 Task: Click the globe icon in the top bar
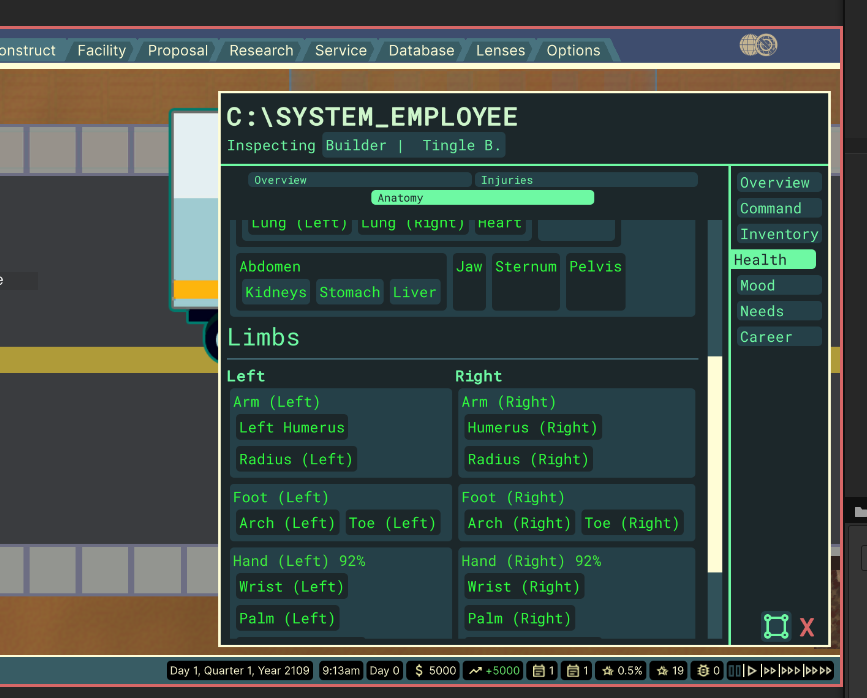coord(759,45)
